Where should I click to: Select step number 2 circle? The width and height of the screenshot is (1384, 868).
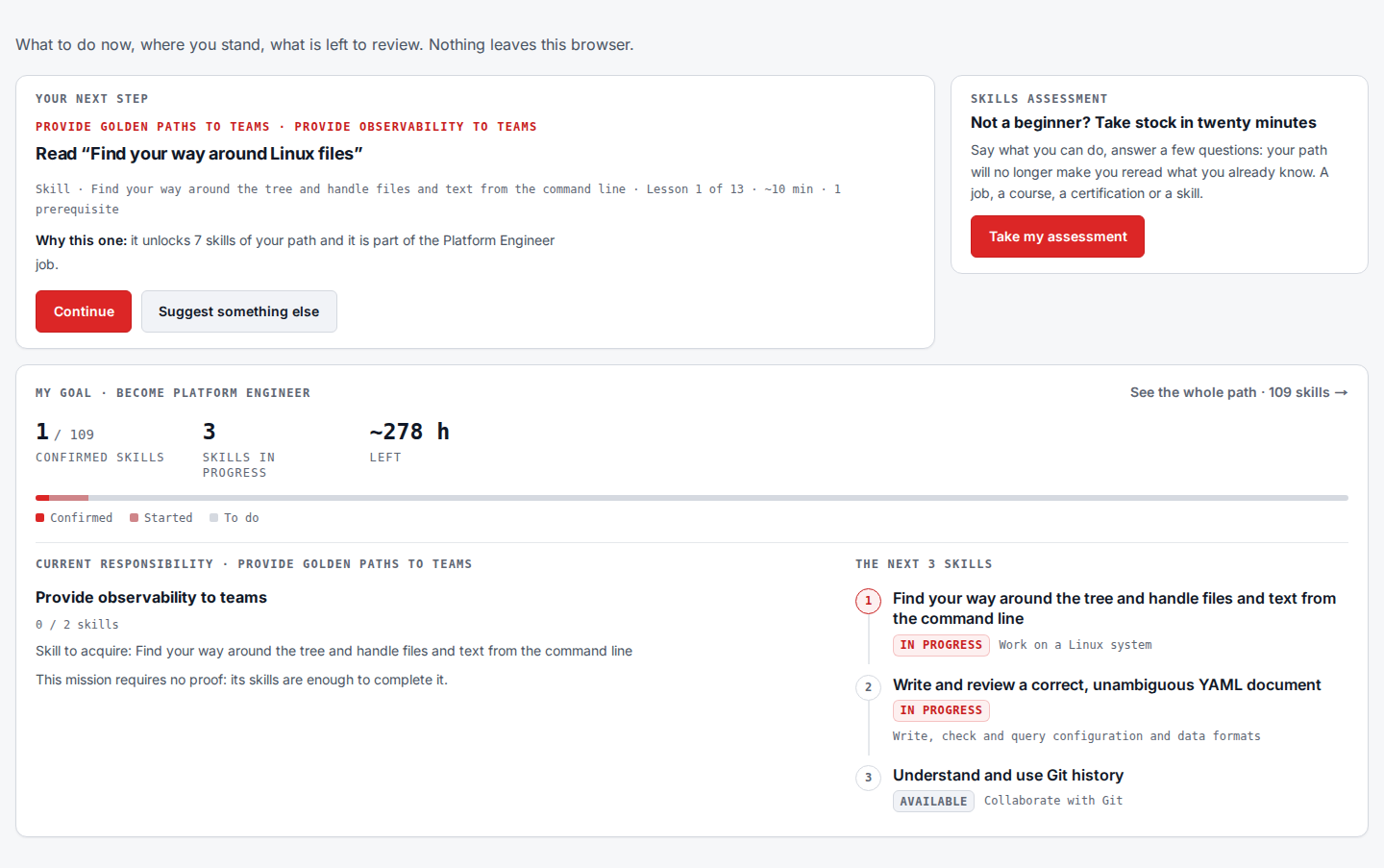tap(868, 687)
